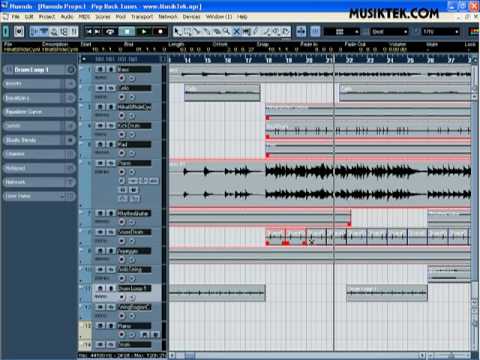The width and height of the screenshot is (480, 360).
Task: Toggle monitor on SnareDrum track
Action: pyautogui.click(x=132, y=240)
